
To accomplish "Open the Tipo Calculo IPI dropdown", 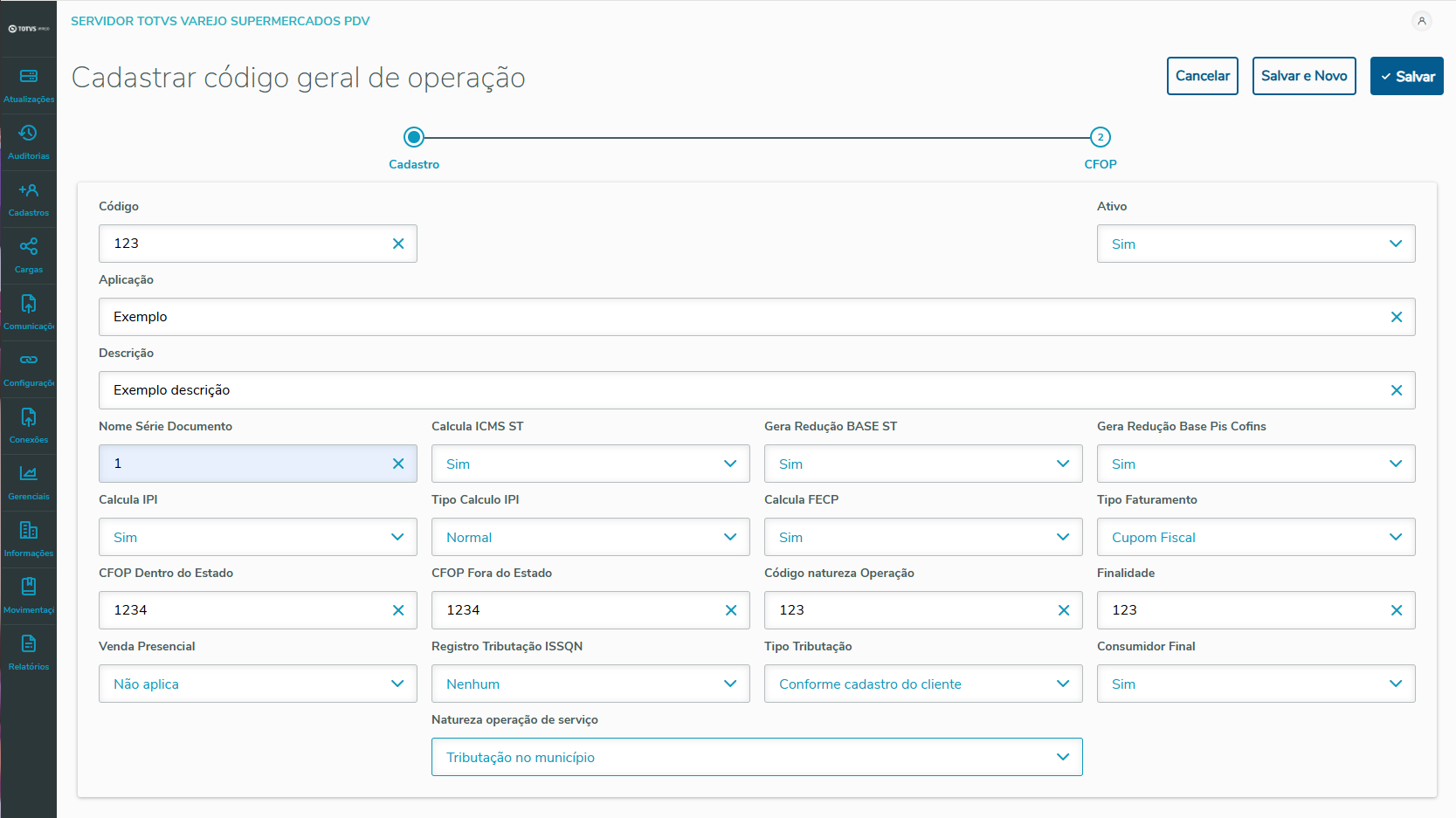I will click(590, 537).
